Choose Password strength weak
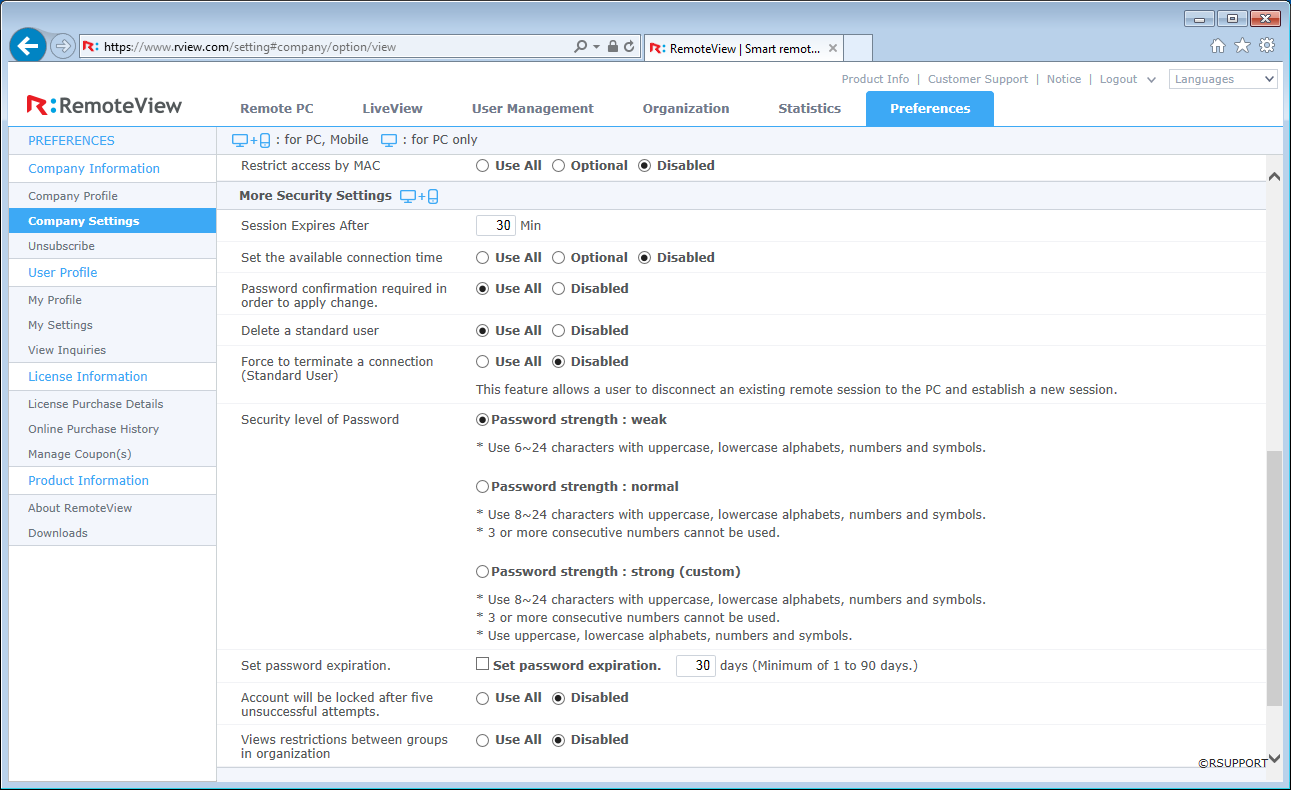The height and width of the screenshot is (790, 1291). [483, 420]
